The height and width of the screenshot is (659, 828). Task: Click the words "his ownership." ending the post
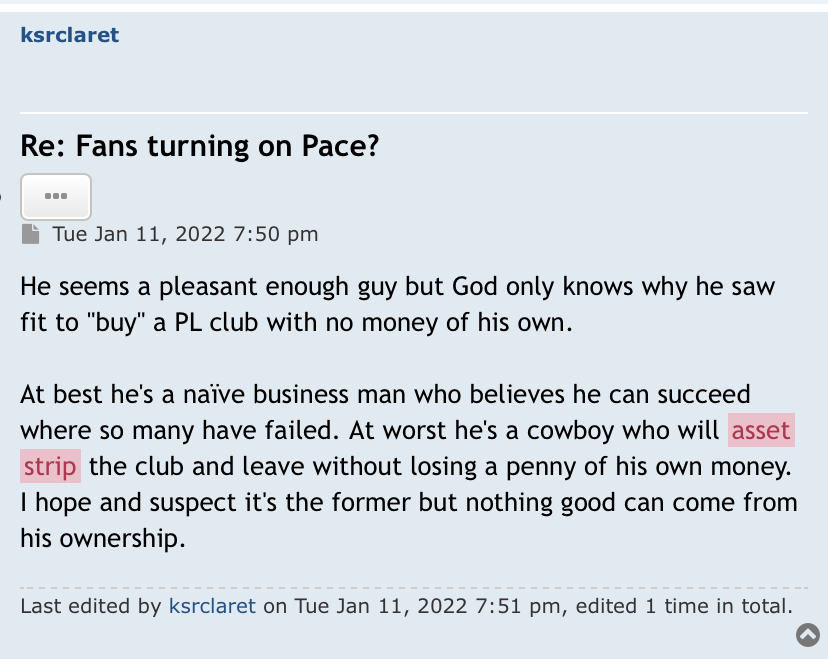pyautogui.click(x=103, y=539)
